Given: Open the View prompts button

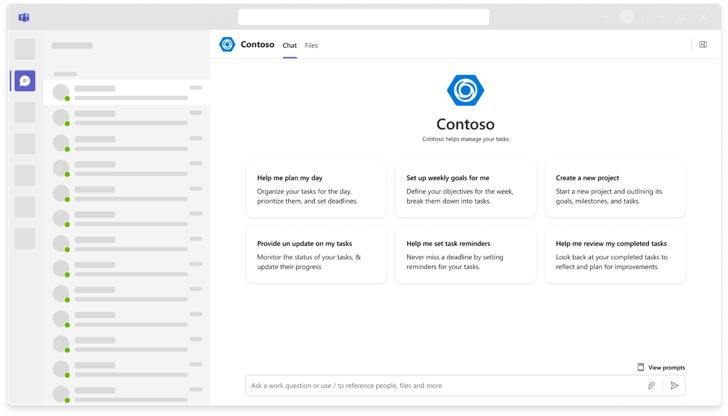Looking at the screenshot, I should click(661, 368).
